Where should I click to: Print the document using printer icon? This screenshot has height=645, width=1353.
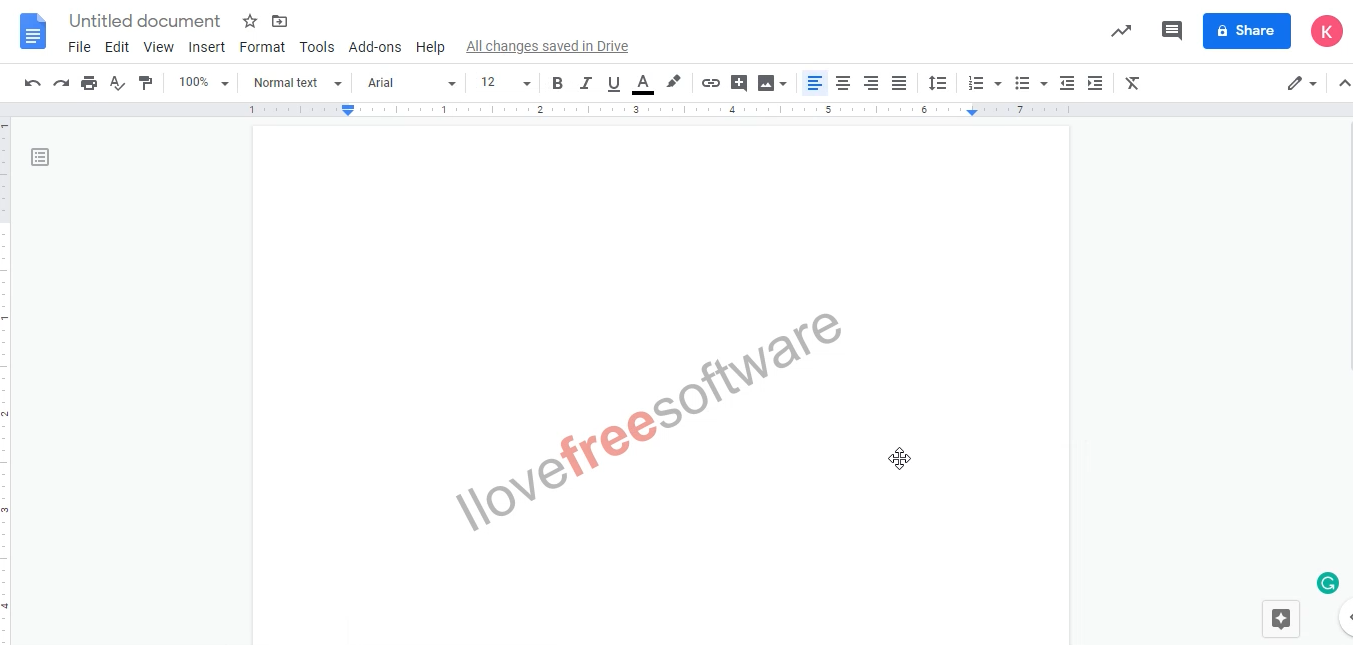pyautogui.click(x=89, y=83)
